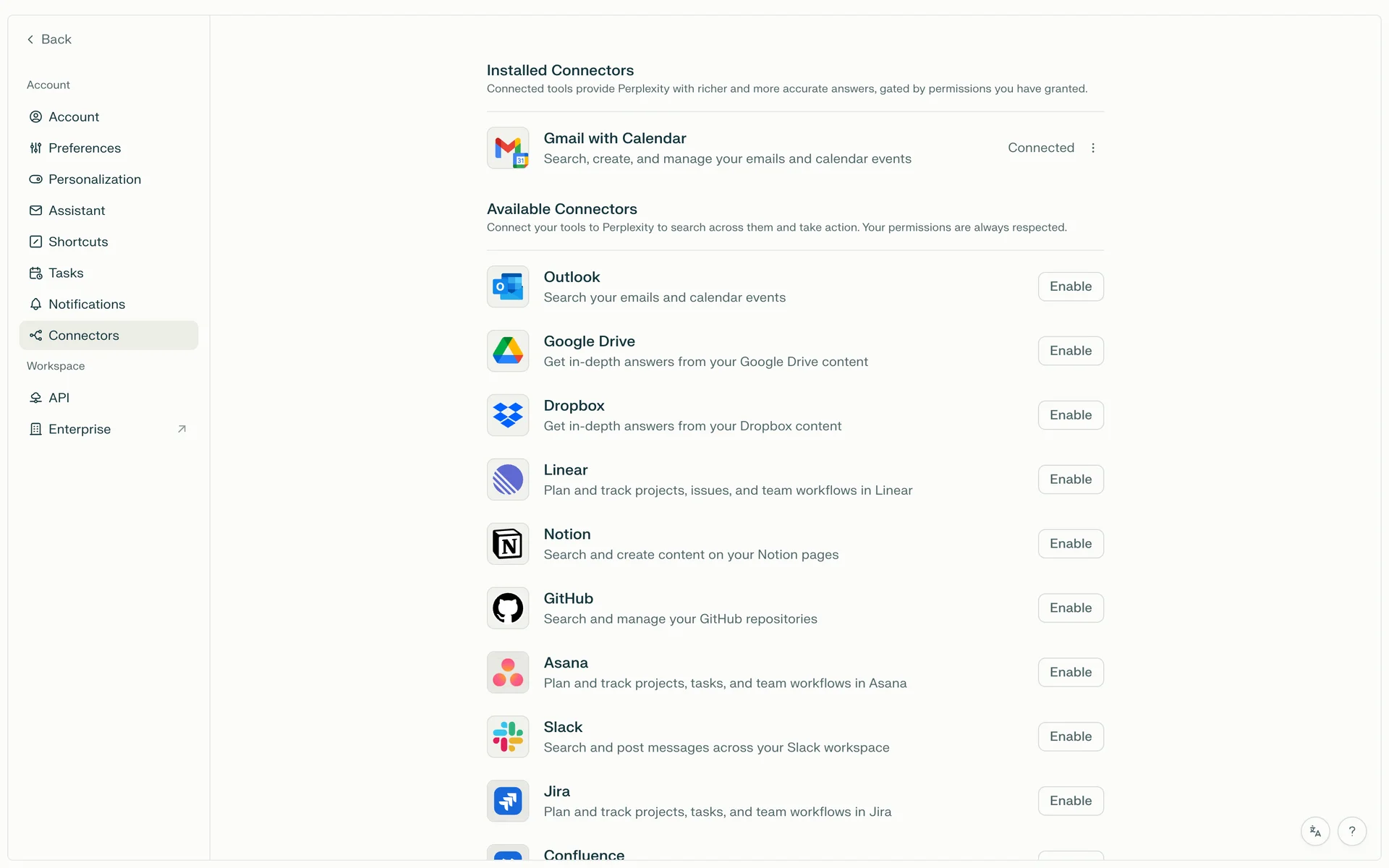Select Notifications in the sidebar
The height and width of the screenshot is (868, 1389).
click(x=87, y=304)
